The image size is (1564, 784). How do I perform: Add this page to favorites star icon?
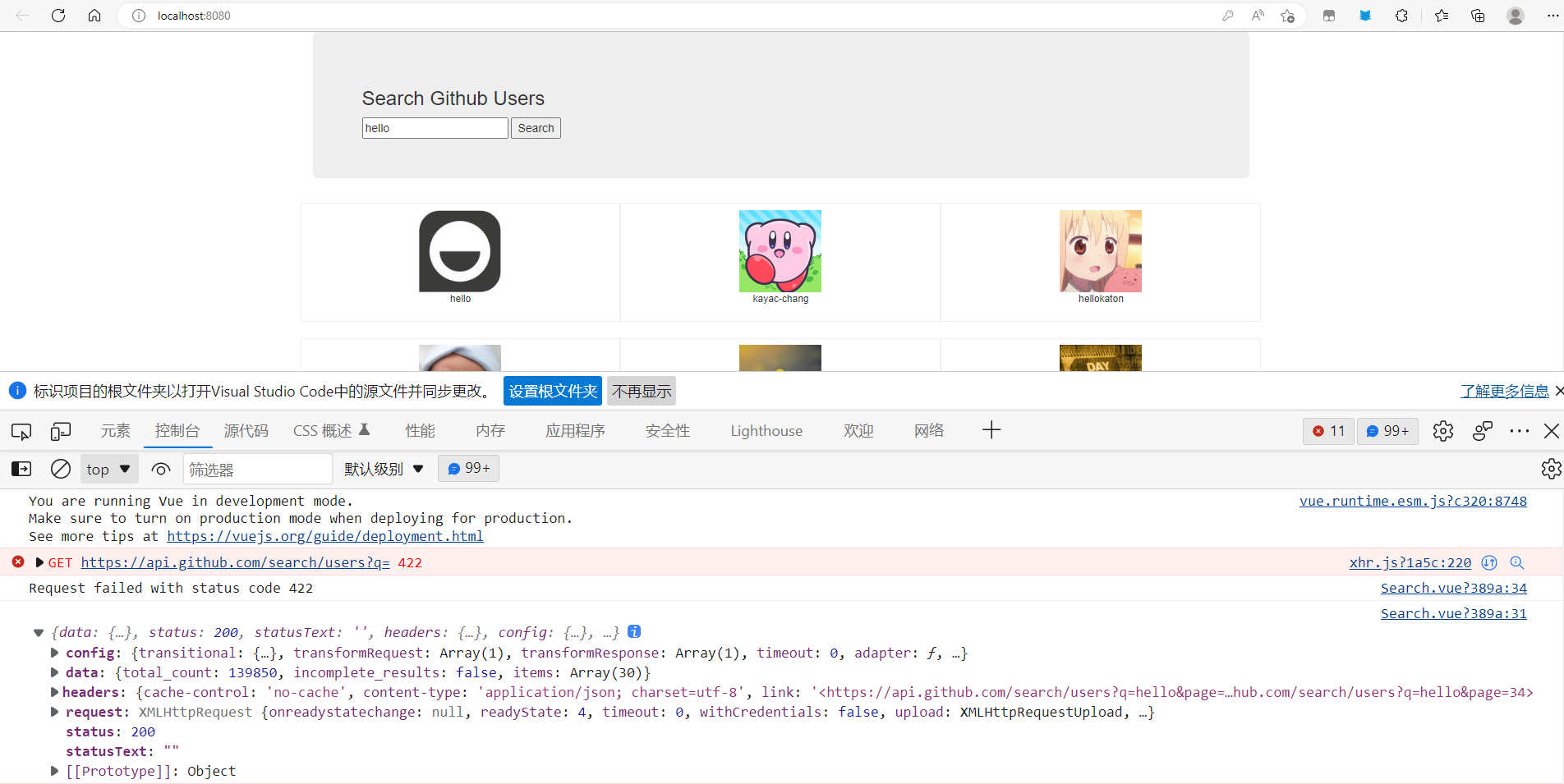point(1287,16)
